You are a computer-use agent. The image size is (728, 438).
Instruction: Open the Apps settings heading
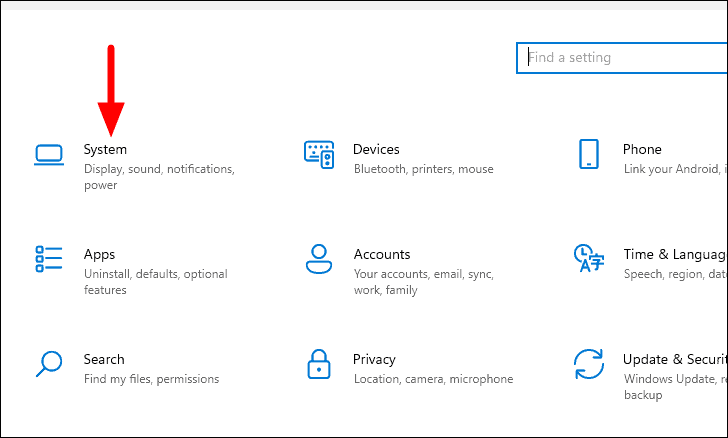pos(99,255)
